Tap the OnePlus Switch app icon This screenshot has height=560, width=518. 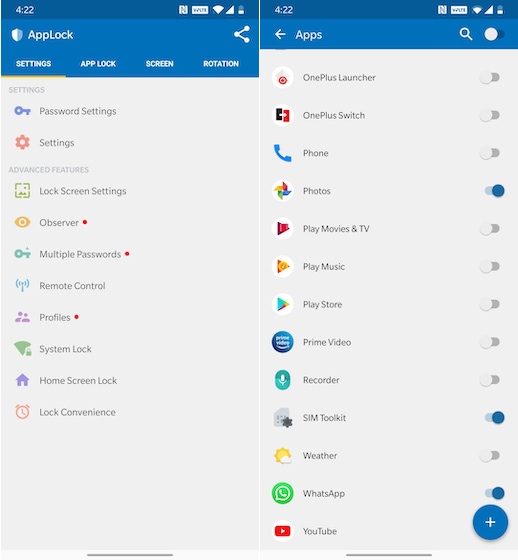coord(283,115)
